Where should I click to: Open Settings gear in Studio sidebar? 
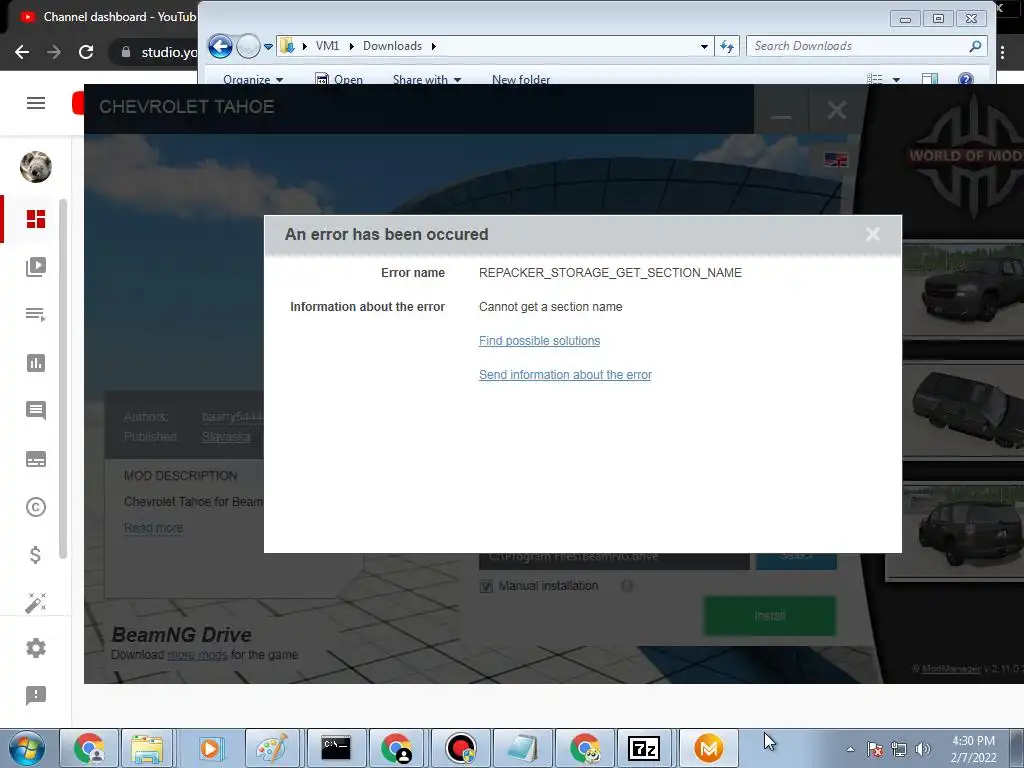tap(36, 648)
